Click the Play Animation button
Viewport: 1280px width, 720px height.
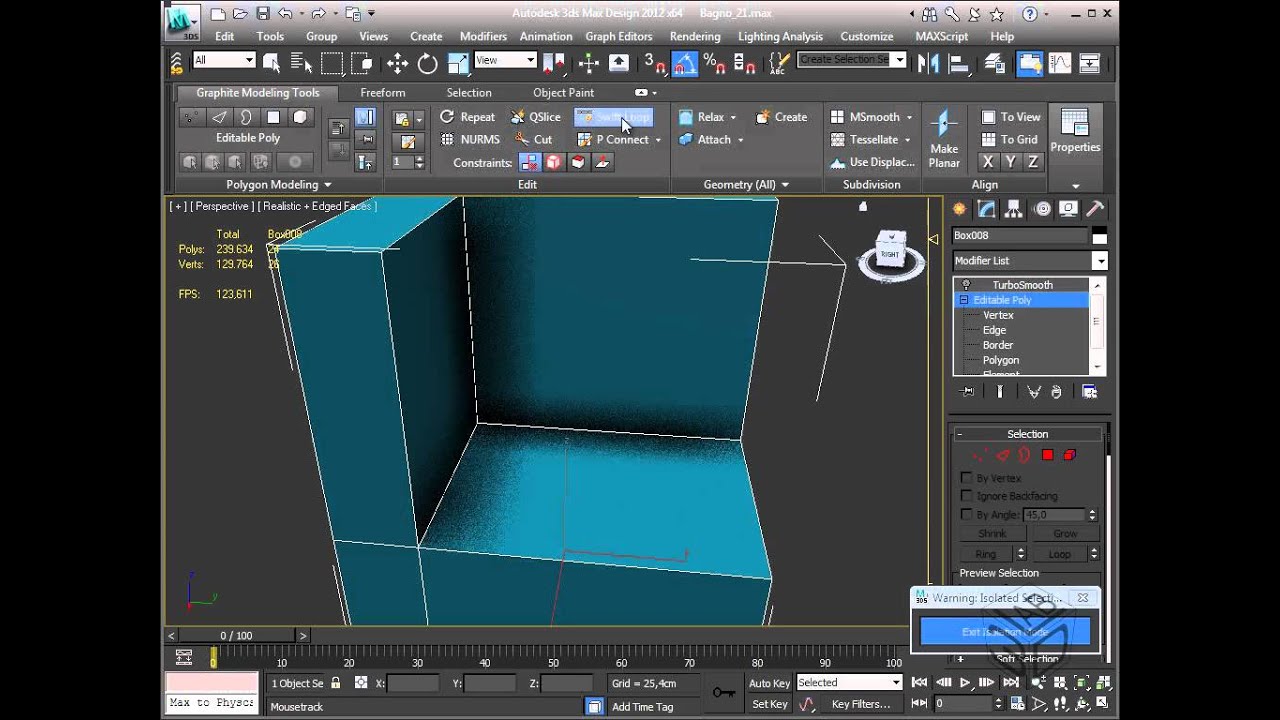click(x=965, y=683)
